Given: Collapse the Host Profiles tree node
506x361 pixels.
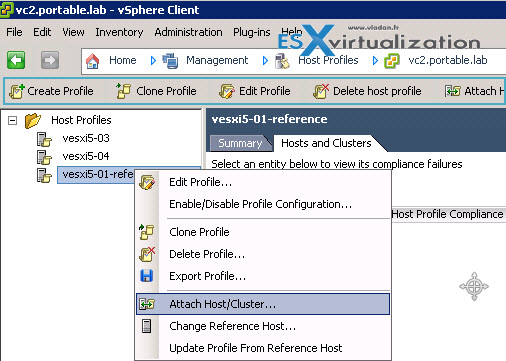Looking at the screenshot, I should pos(12,120).
